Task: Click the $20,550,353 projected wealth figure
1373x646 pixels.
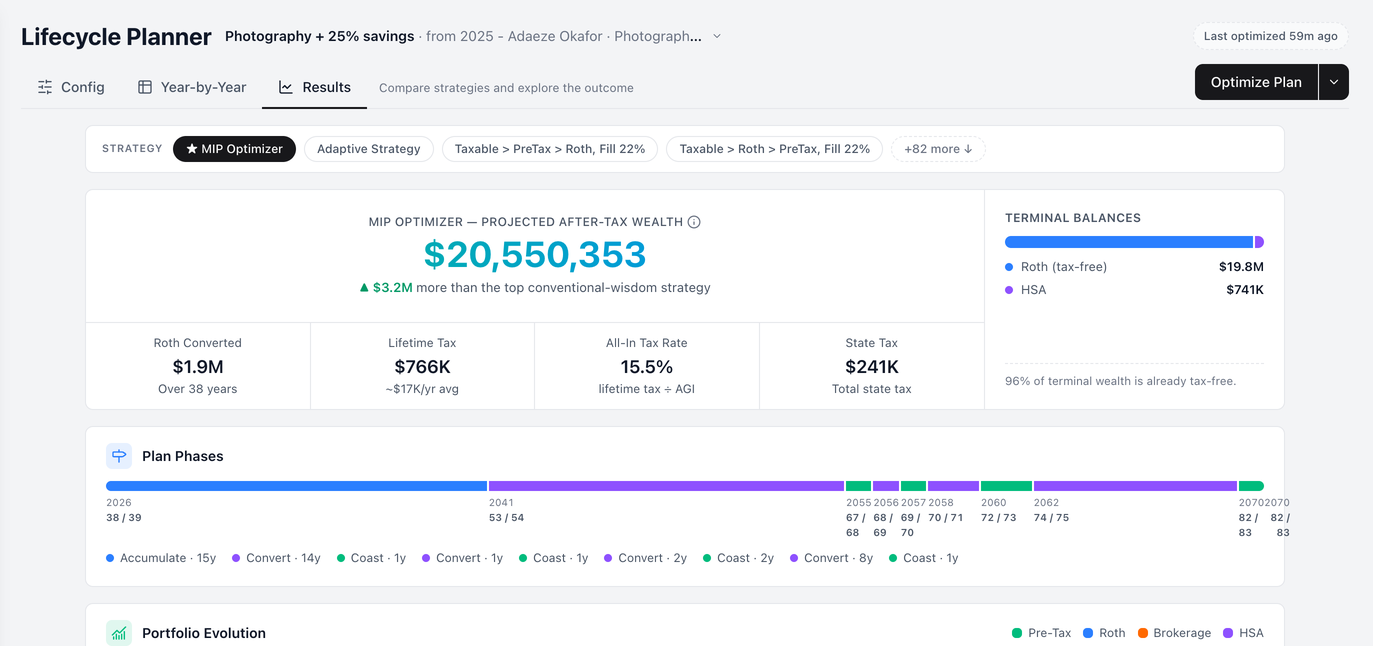Action: [x=535, y=255]
